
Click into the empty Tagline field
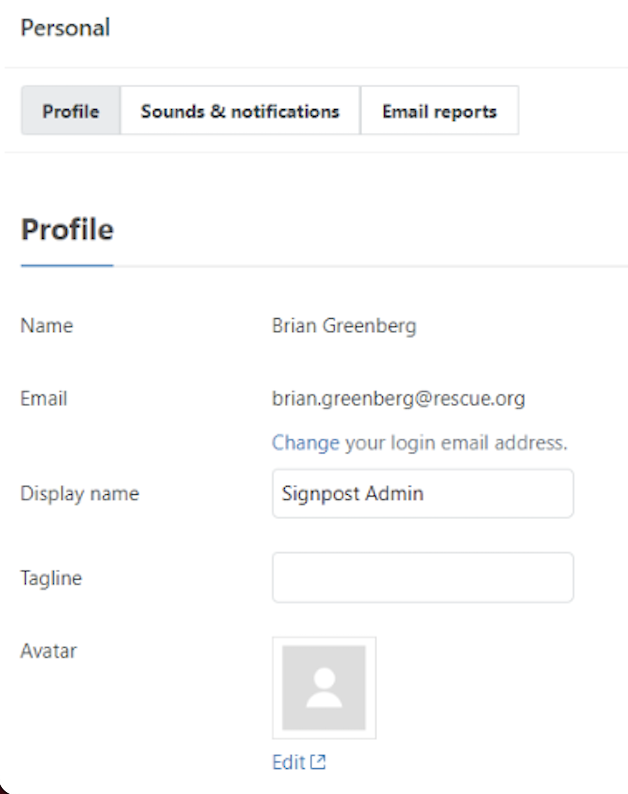[422, 577]
